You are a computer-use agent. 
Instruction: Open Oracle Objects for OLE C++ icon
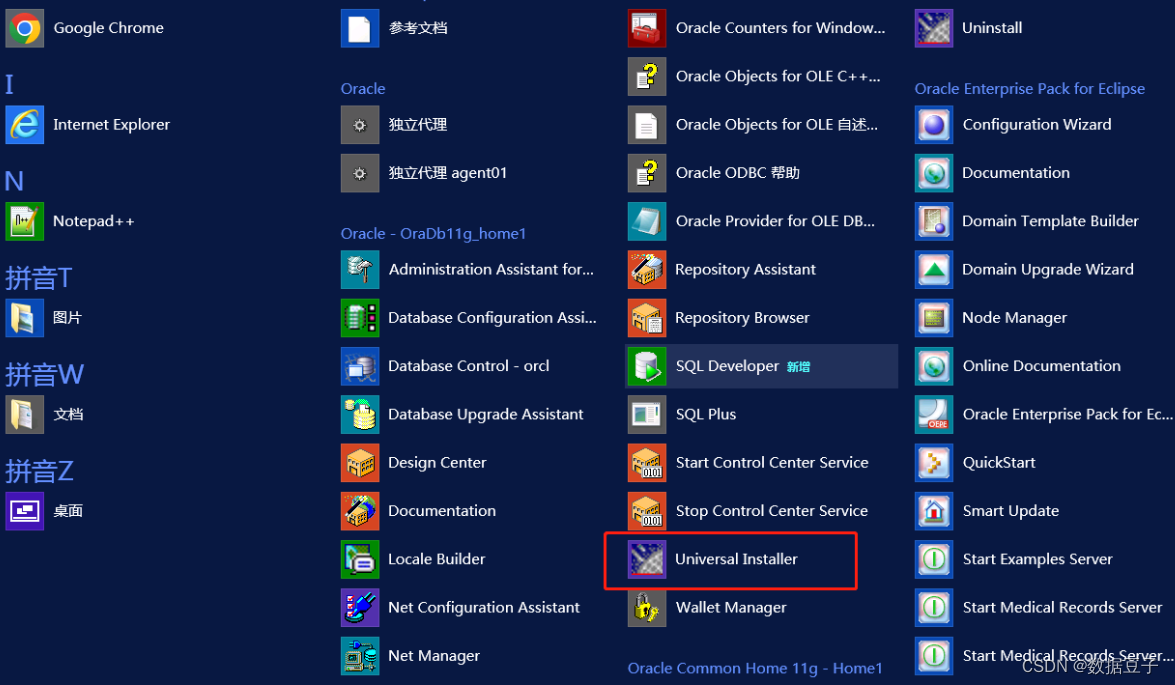[647, 76]
